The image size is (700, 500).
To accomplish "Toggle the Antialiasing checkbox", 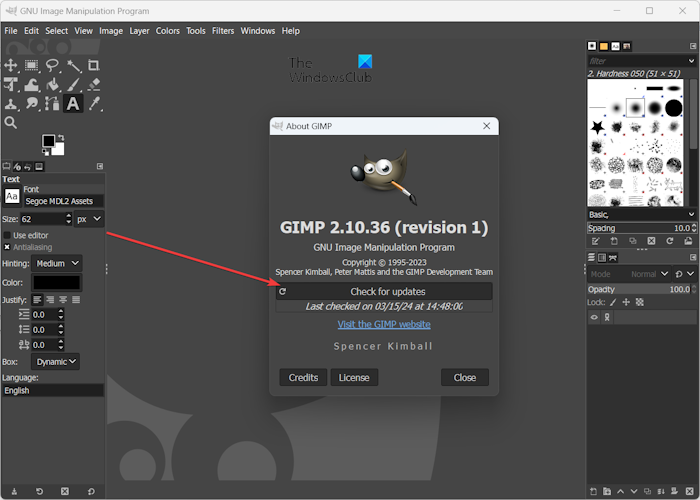I will (x=7, y=247).
